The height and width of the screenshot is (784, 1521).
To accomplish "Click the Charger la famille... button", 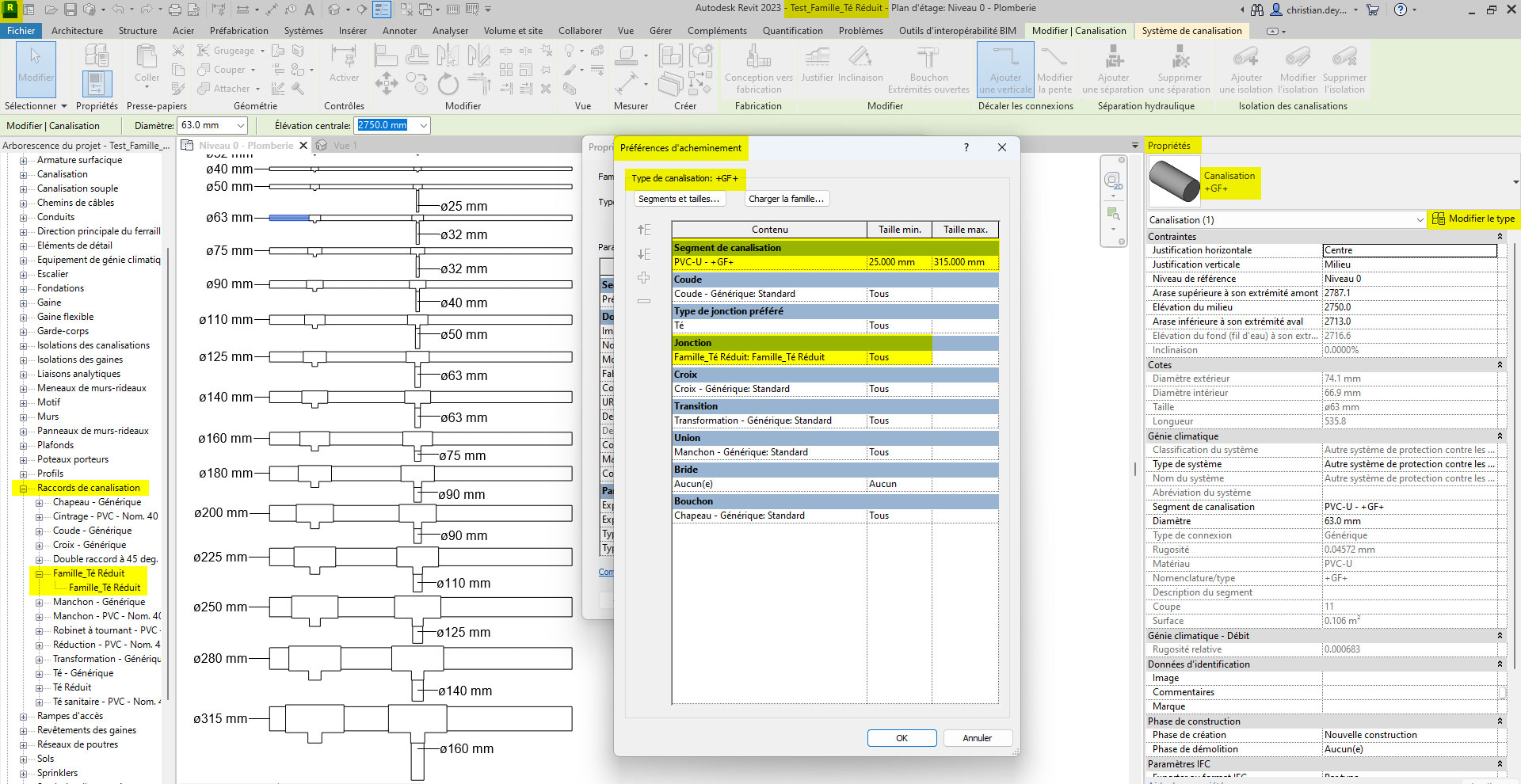I will [x=787, y=199].
